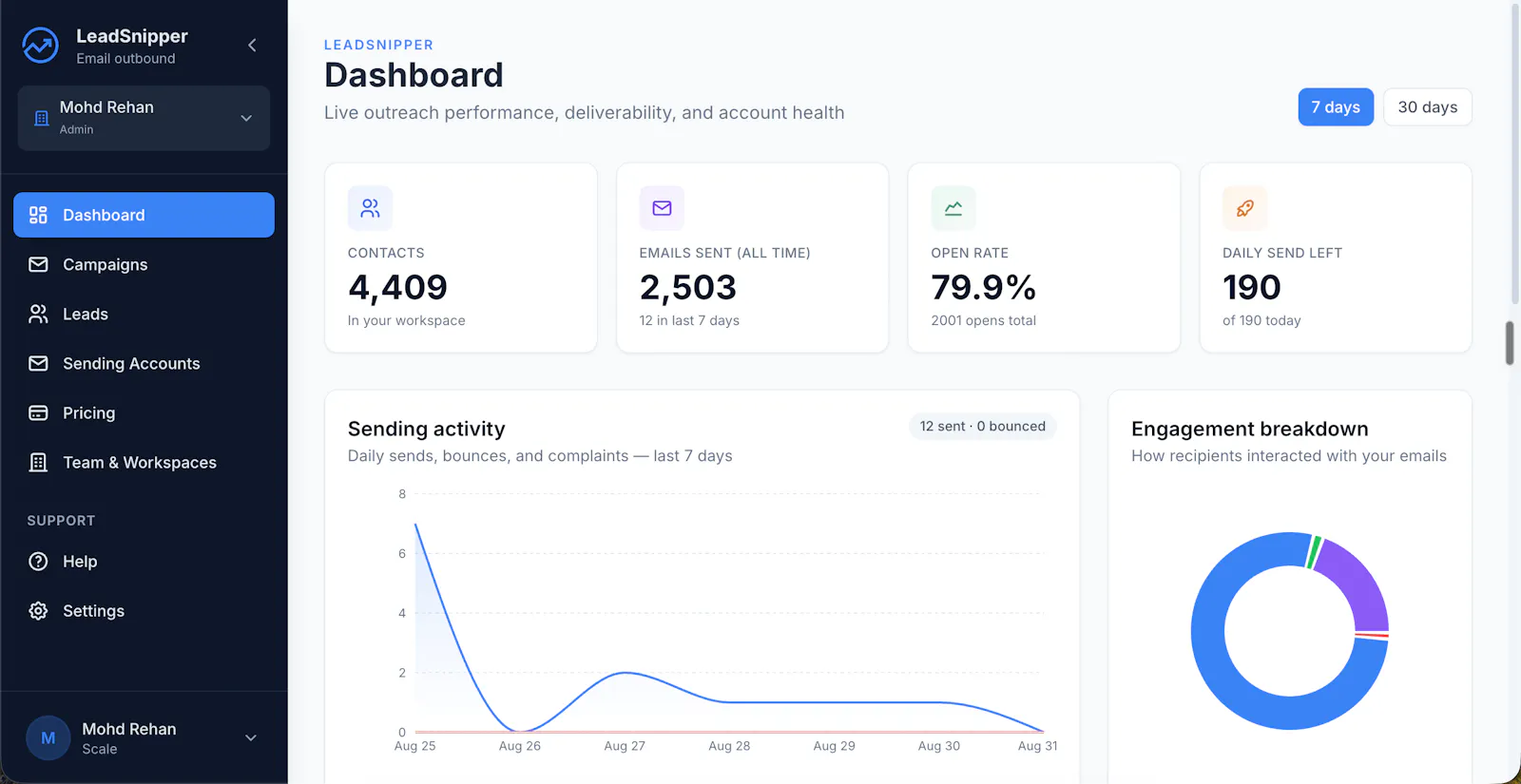Click the LeadSnipper brand name text

coord(132,36)
